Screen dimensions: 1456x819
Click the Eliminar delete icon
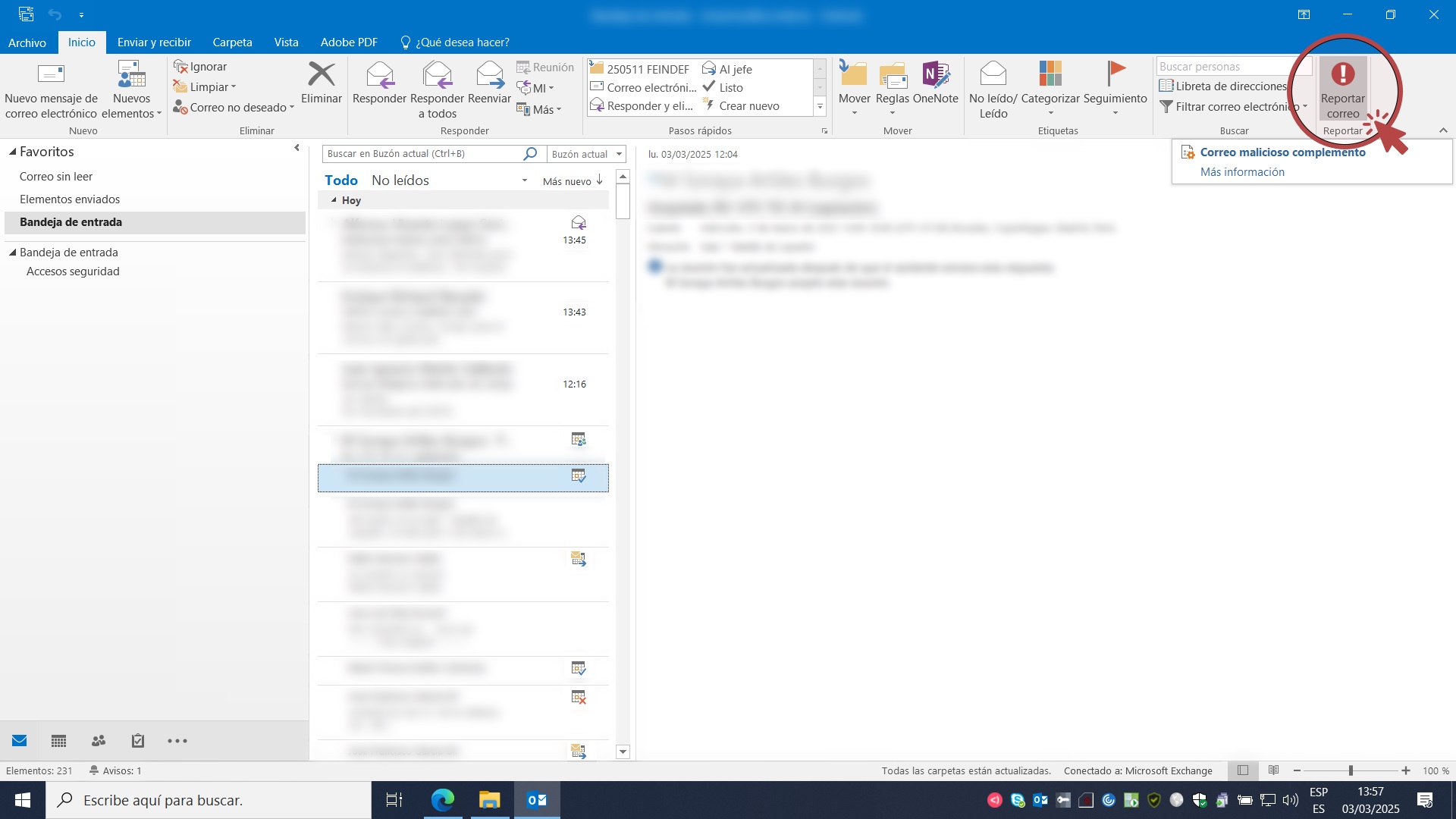(322, 74)
